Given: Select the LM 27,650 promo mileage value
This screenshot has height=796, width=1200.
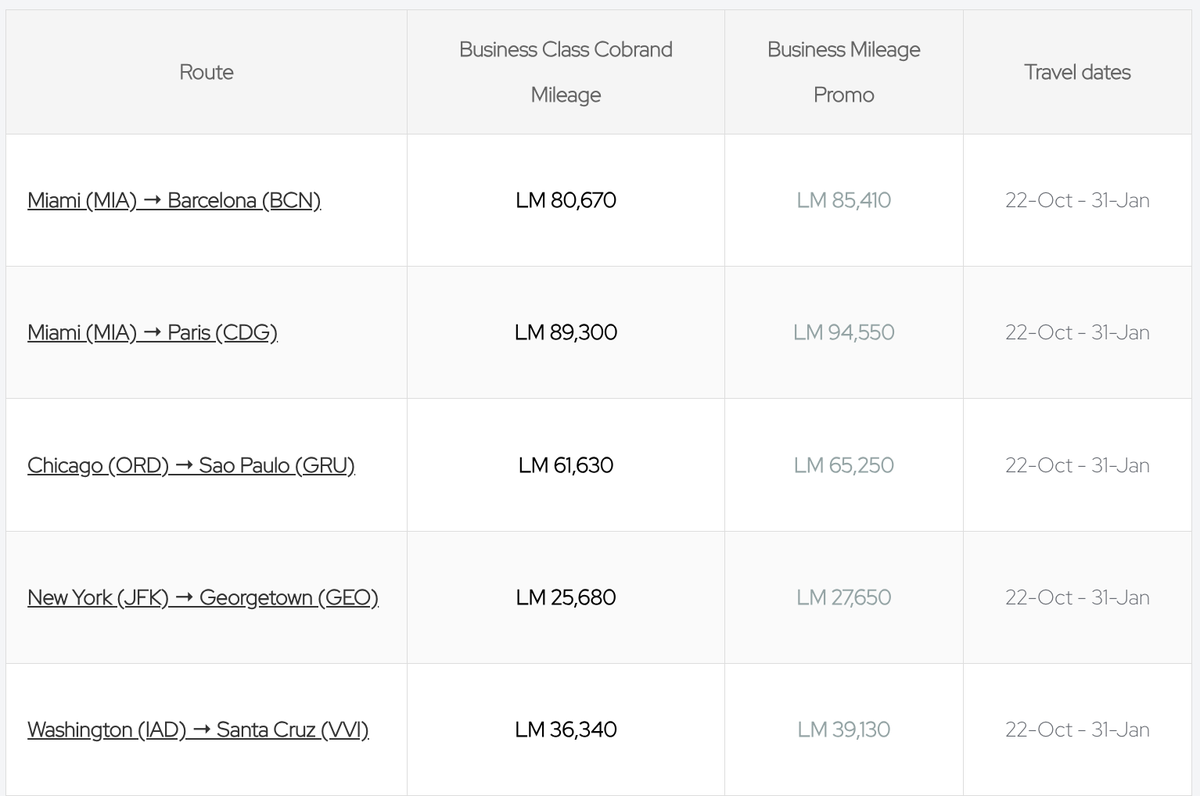Looking at the screenshot, I should [x=844, y=598].
